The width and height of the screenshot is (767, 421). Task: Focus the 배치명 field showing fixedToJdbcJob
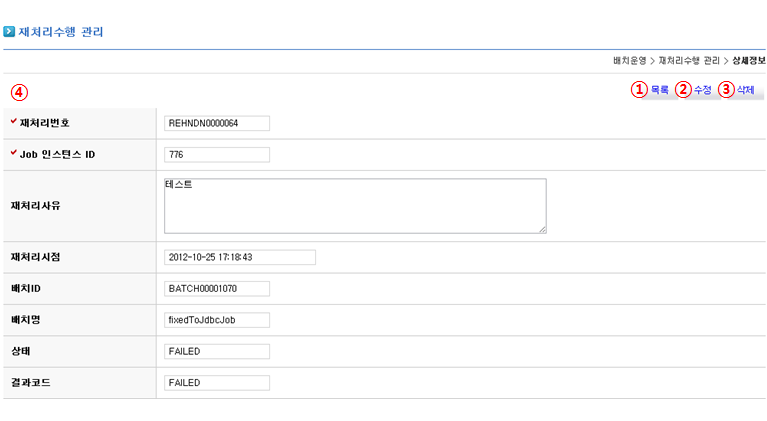217,320
